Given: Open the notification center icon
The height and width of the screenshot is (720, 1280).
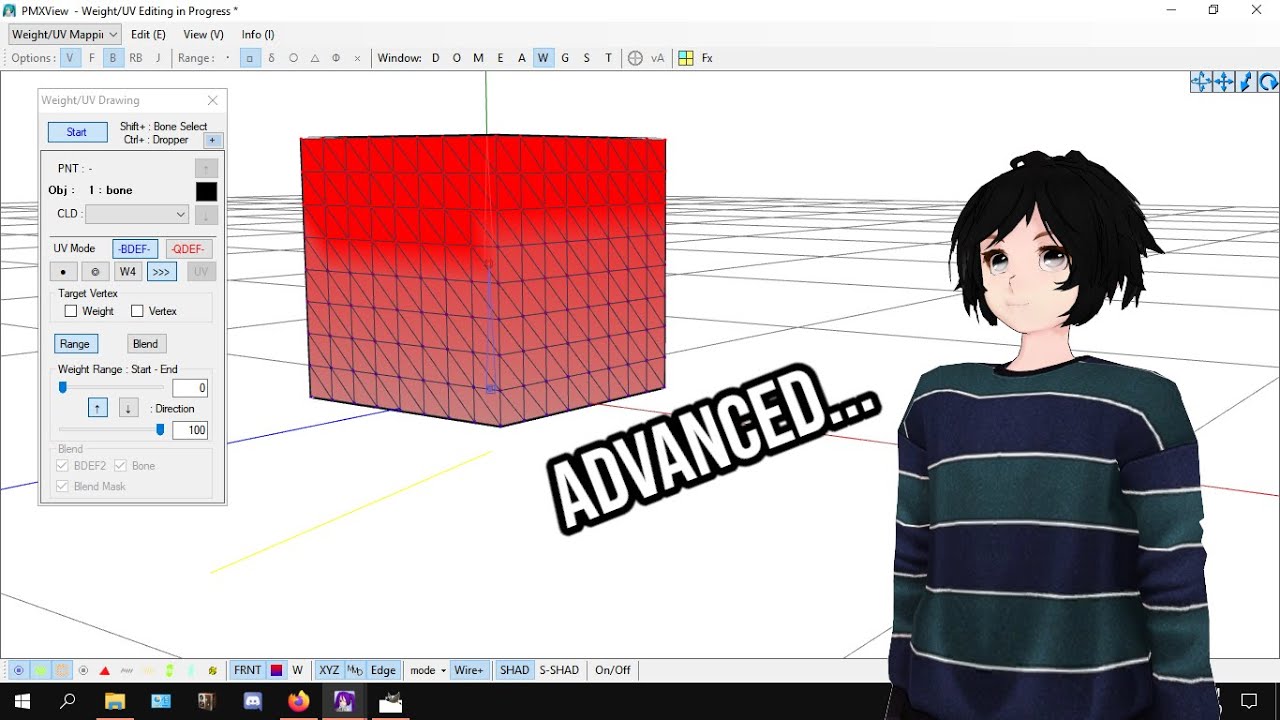Looking at the screenshot, I should (x=1249, y=702).
